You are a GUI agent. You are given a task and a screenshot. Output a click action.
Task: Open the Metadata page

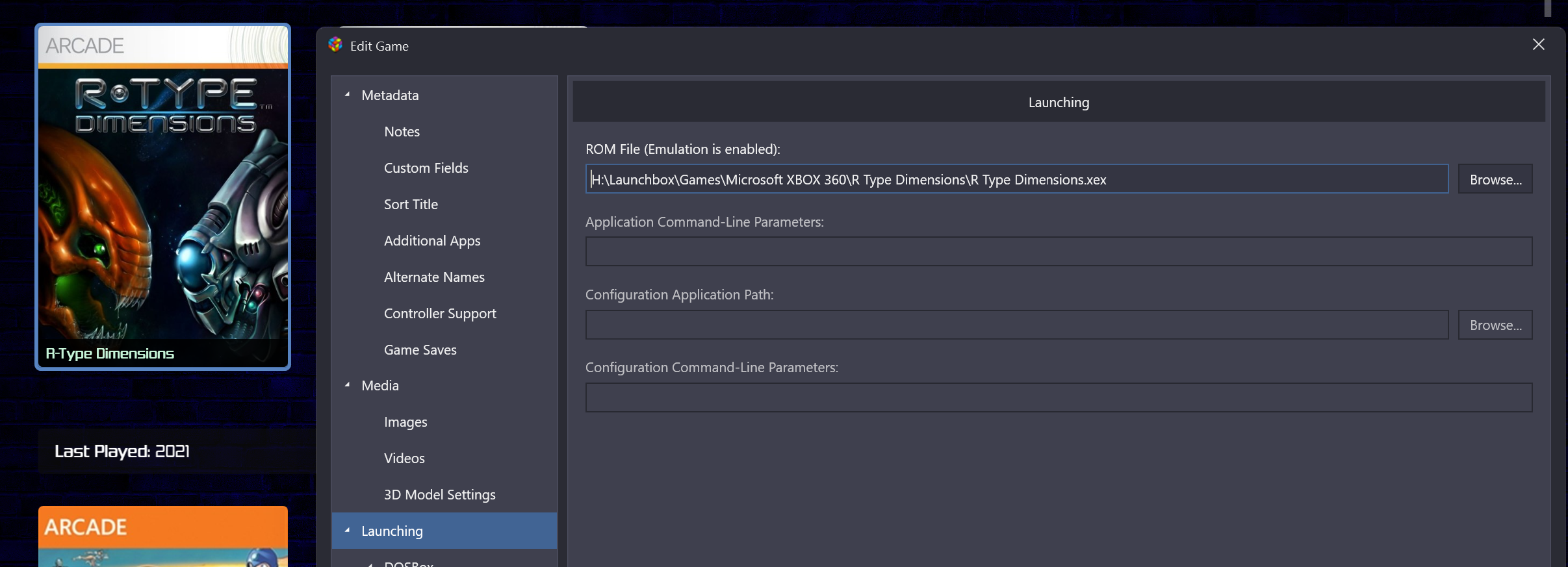pyautogui.click(x=390, y=95)
